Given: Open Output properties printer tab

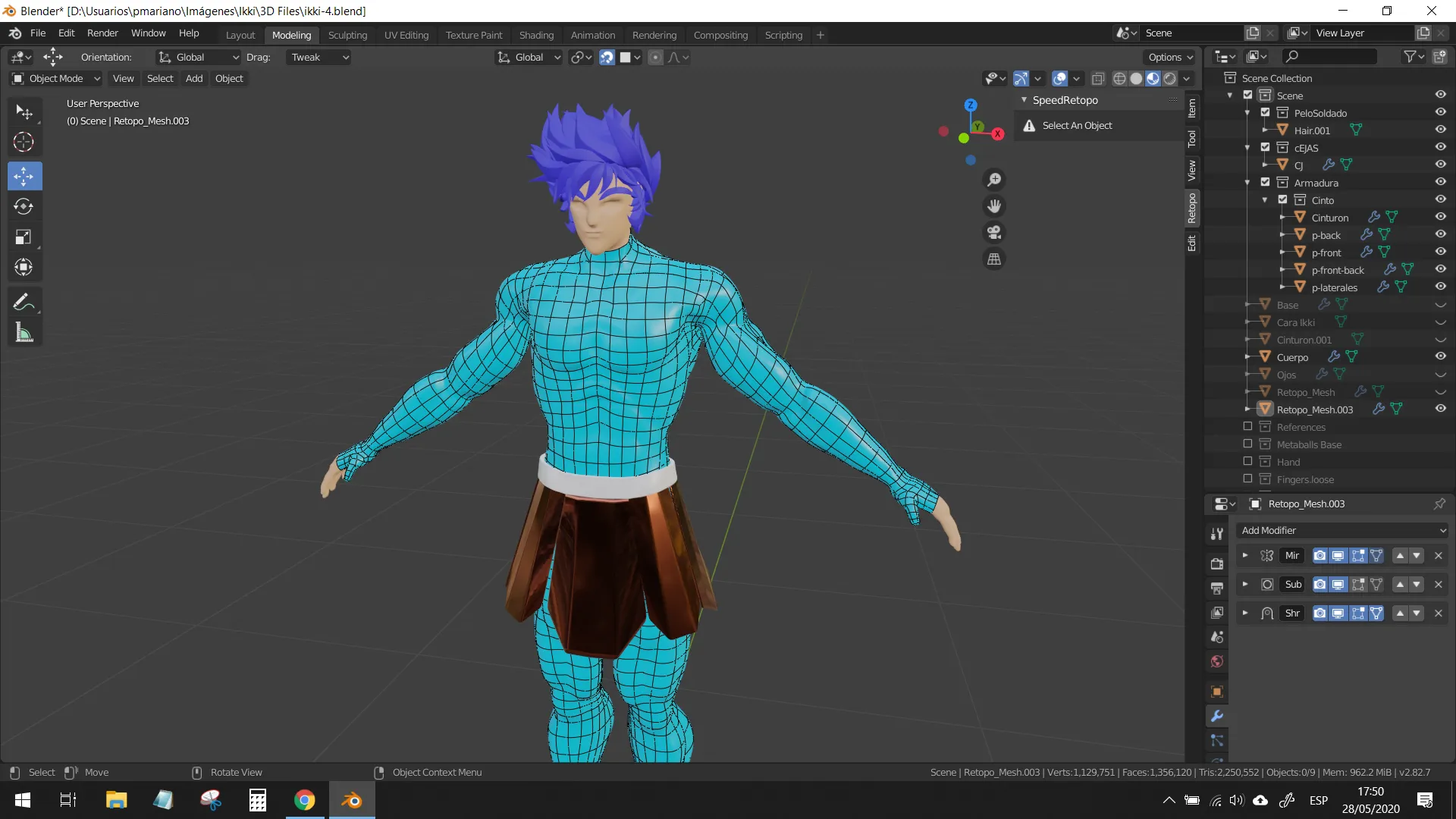Looking at the screenshot, I should coord(1217,588).
